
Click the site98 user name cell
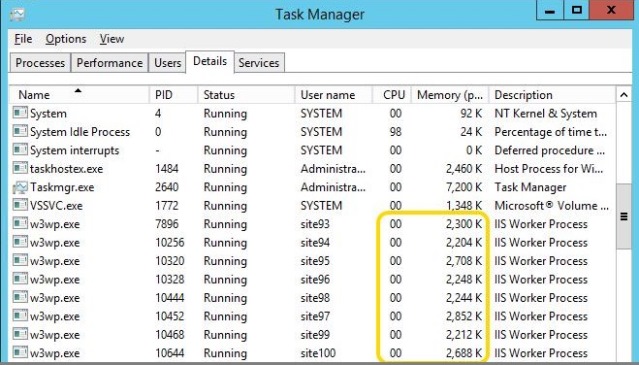[315, 298]
